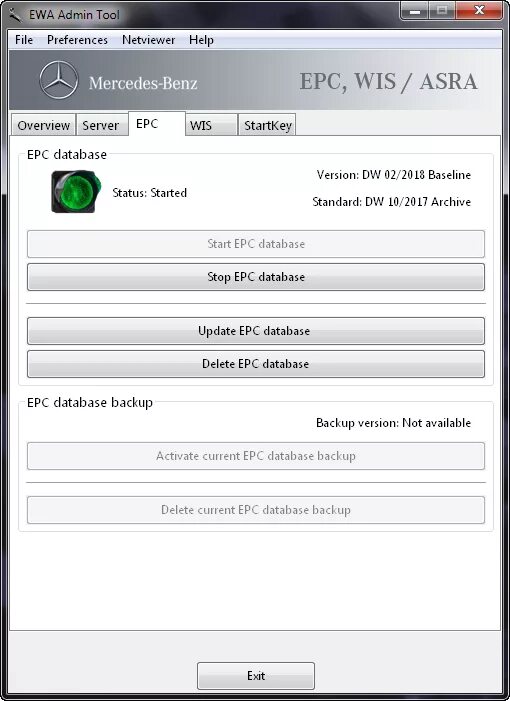Open the StartKey tab
The image size is (510, 701).
click(x=267, y=125)
